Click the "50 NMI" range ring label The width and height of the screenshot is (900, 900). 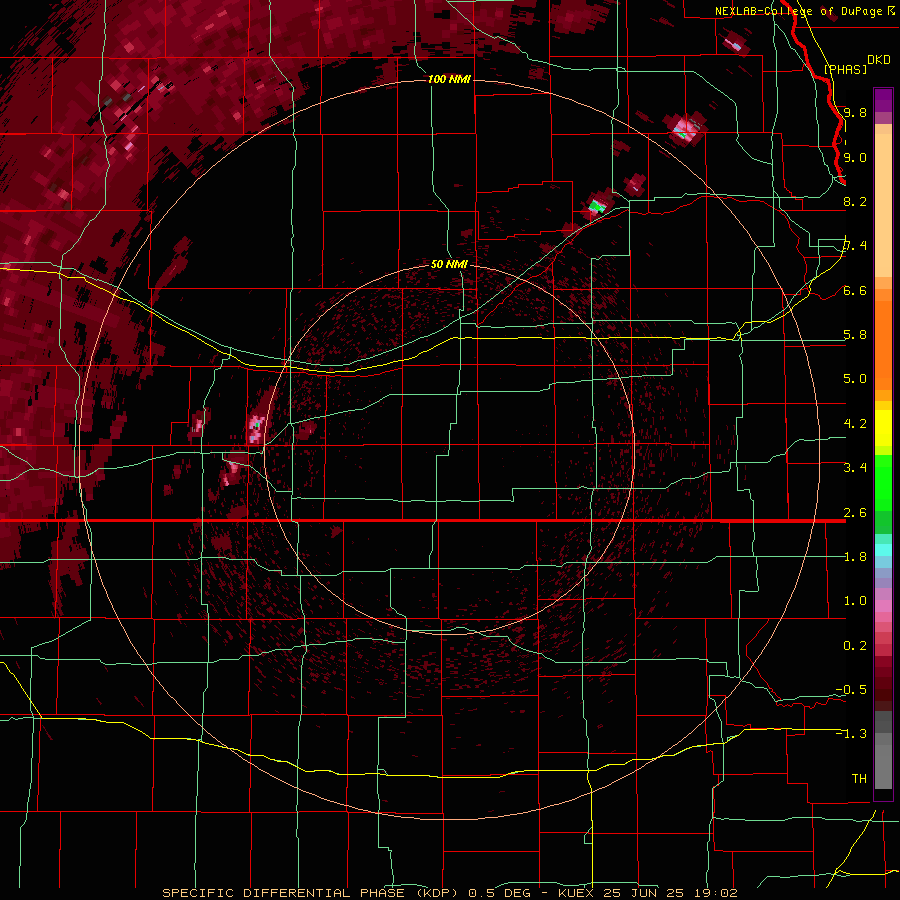(x=449, y=264)
